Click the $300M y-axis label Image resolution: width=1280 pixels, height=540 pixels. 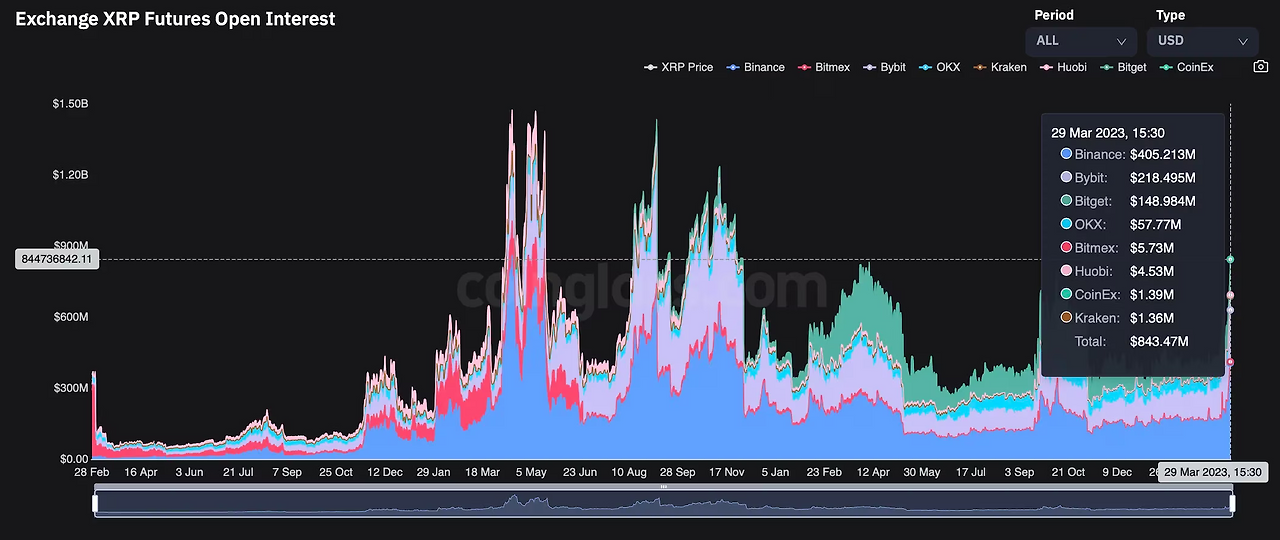[x=71, y=388]
